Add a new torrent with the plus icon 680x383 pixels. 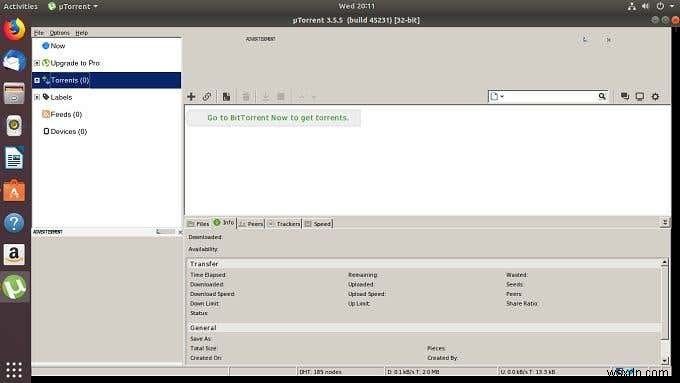191,96
